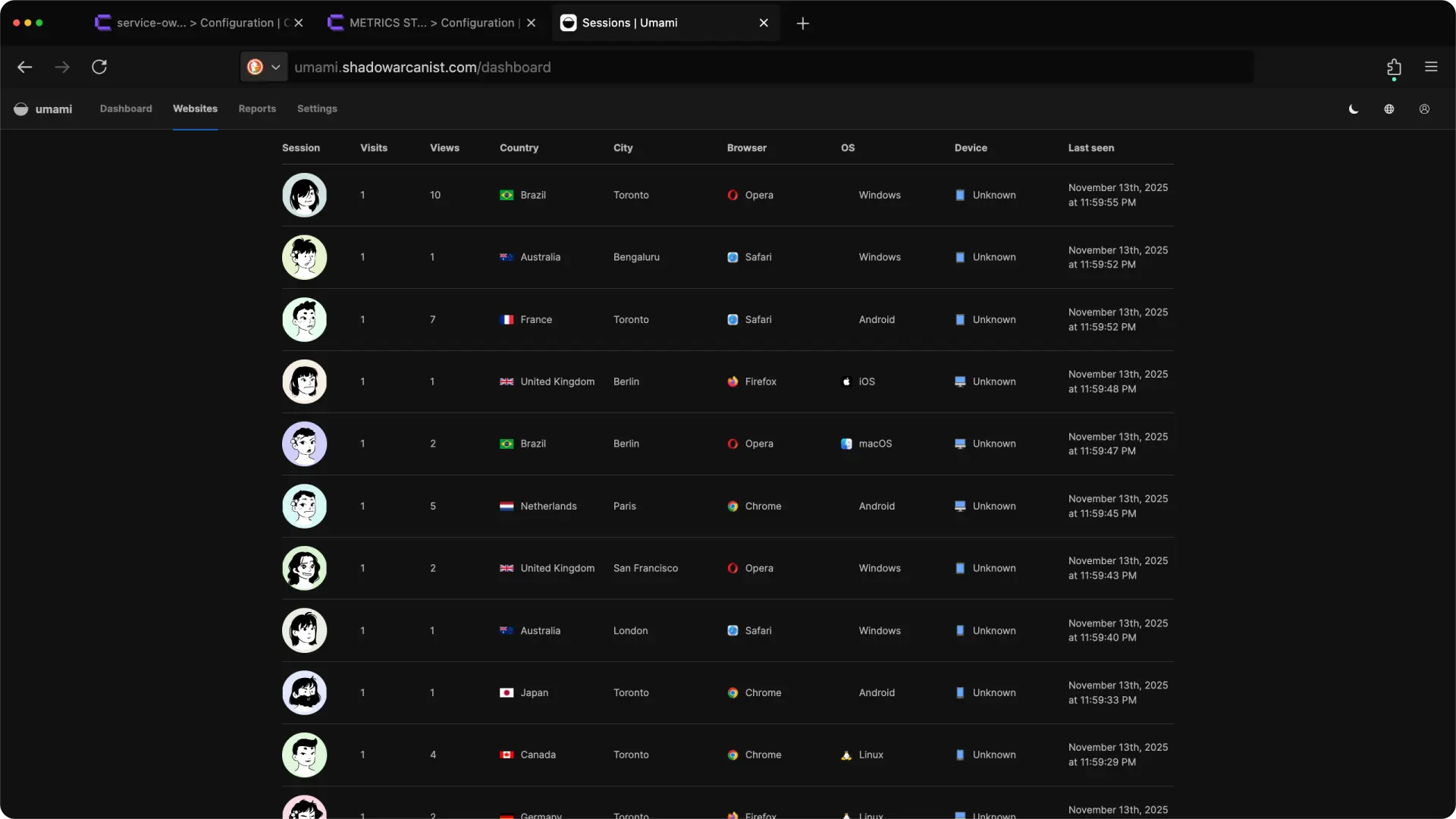Open the language selector globe icon

coord(1389,108)
